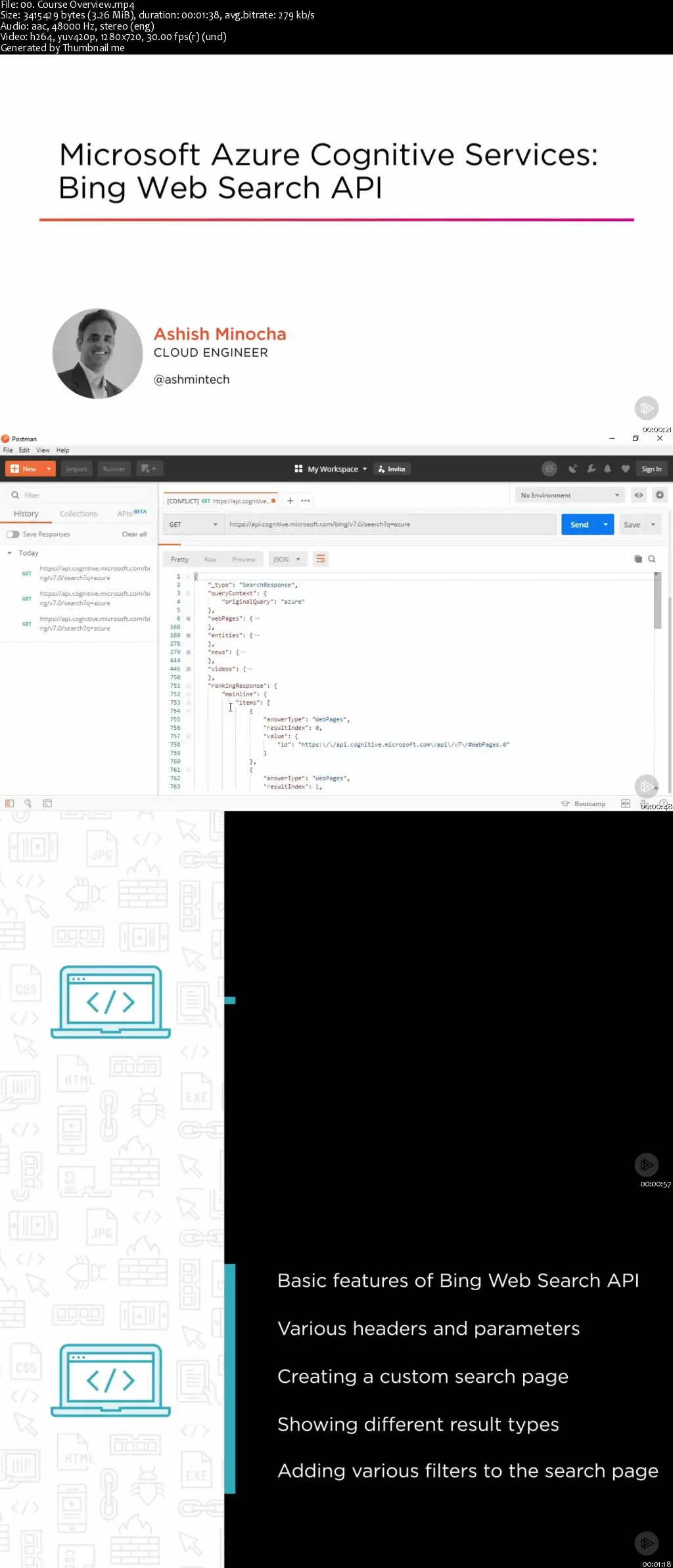Collapse the rankingResponse node
Image resolution: width=673 pixels, height=1568 pixels.
coord(189,686)
